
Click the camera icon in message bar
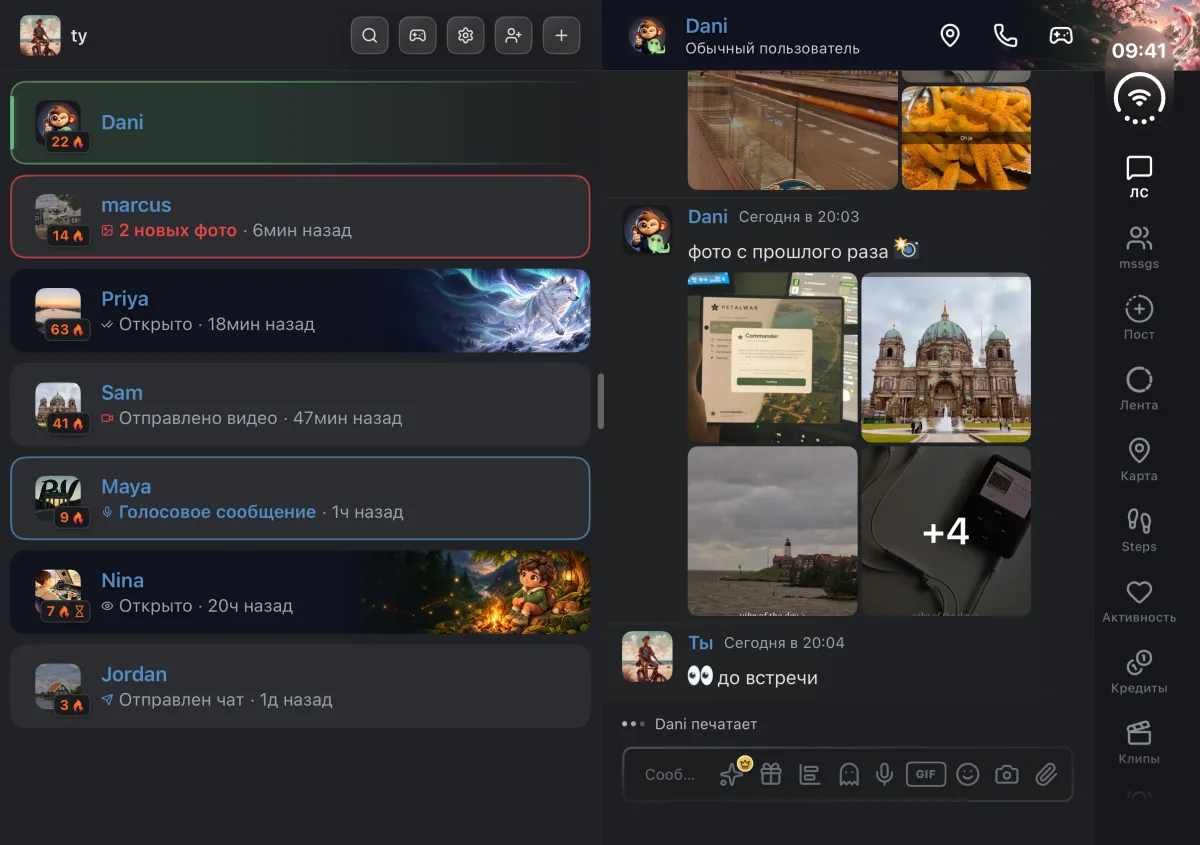[1007, 774]
